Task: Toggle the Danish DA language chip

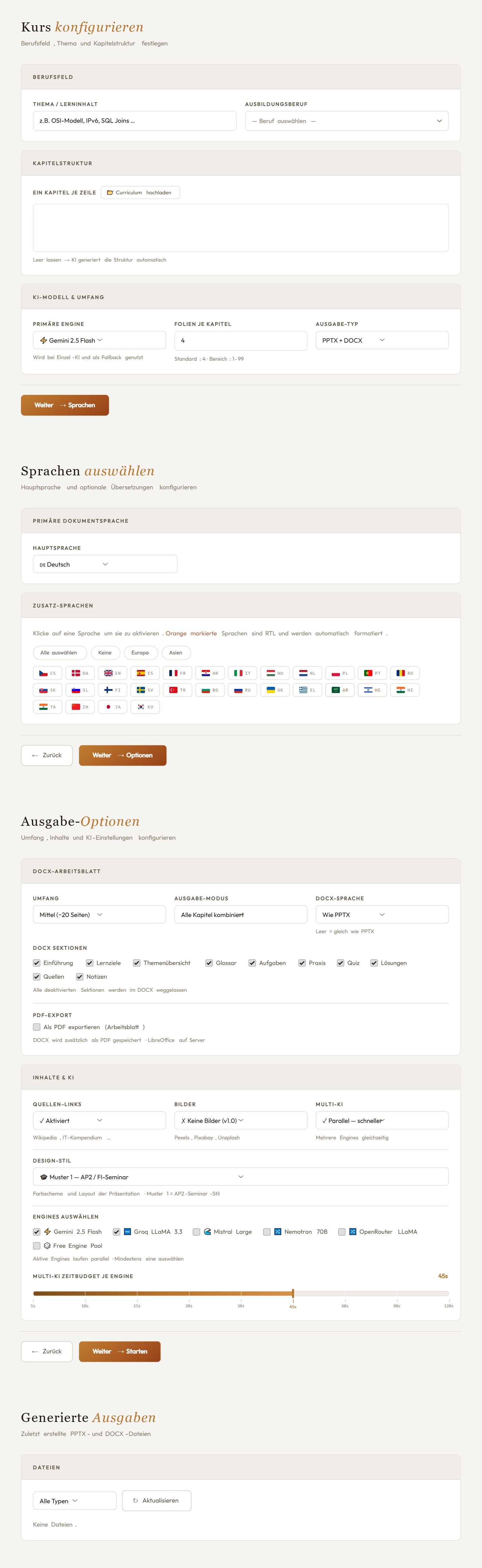Action: 80,673
